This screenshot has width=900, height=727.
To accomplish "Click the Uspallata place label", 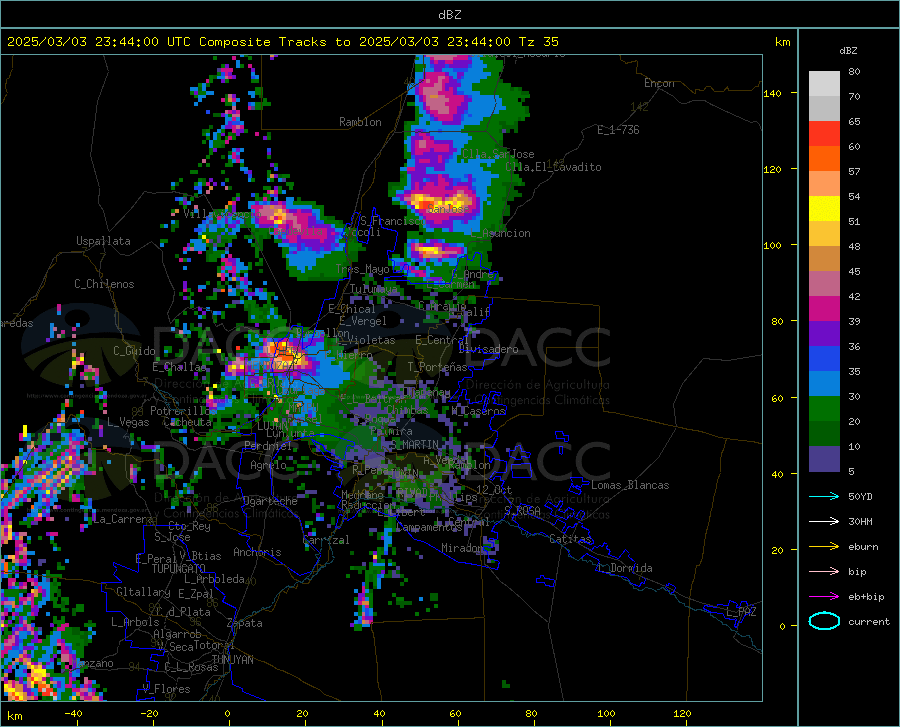I will pyautogui.click(x=103, y=241).
